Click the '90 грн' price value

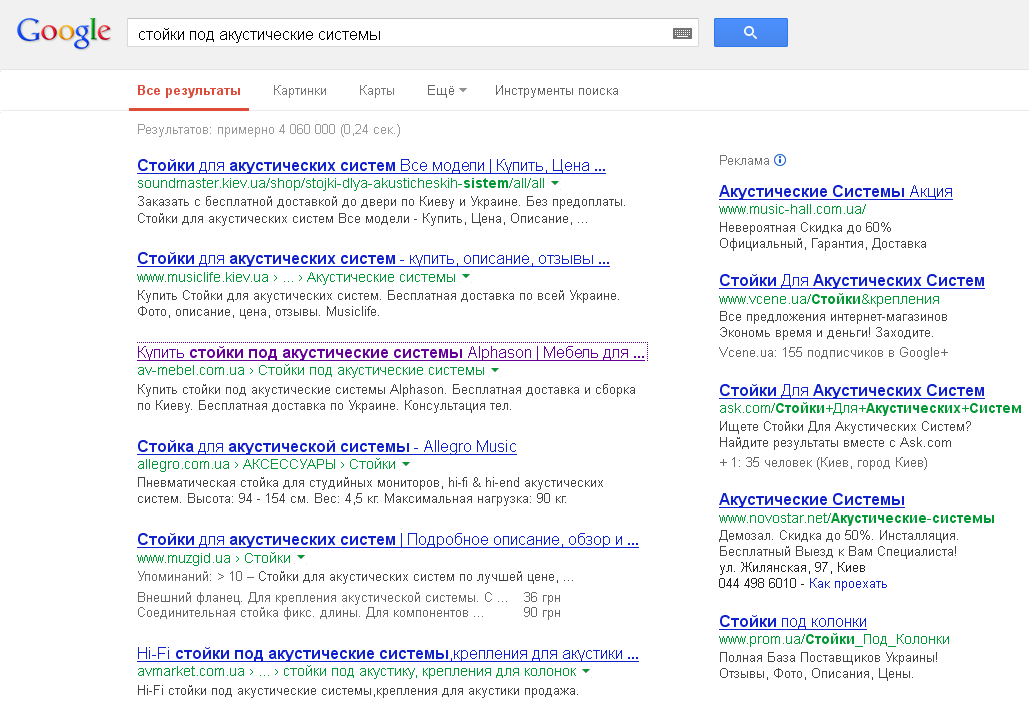(541, 613)
